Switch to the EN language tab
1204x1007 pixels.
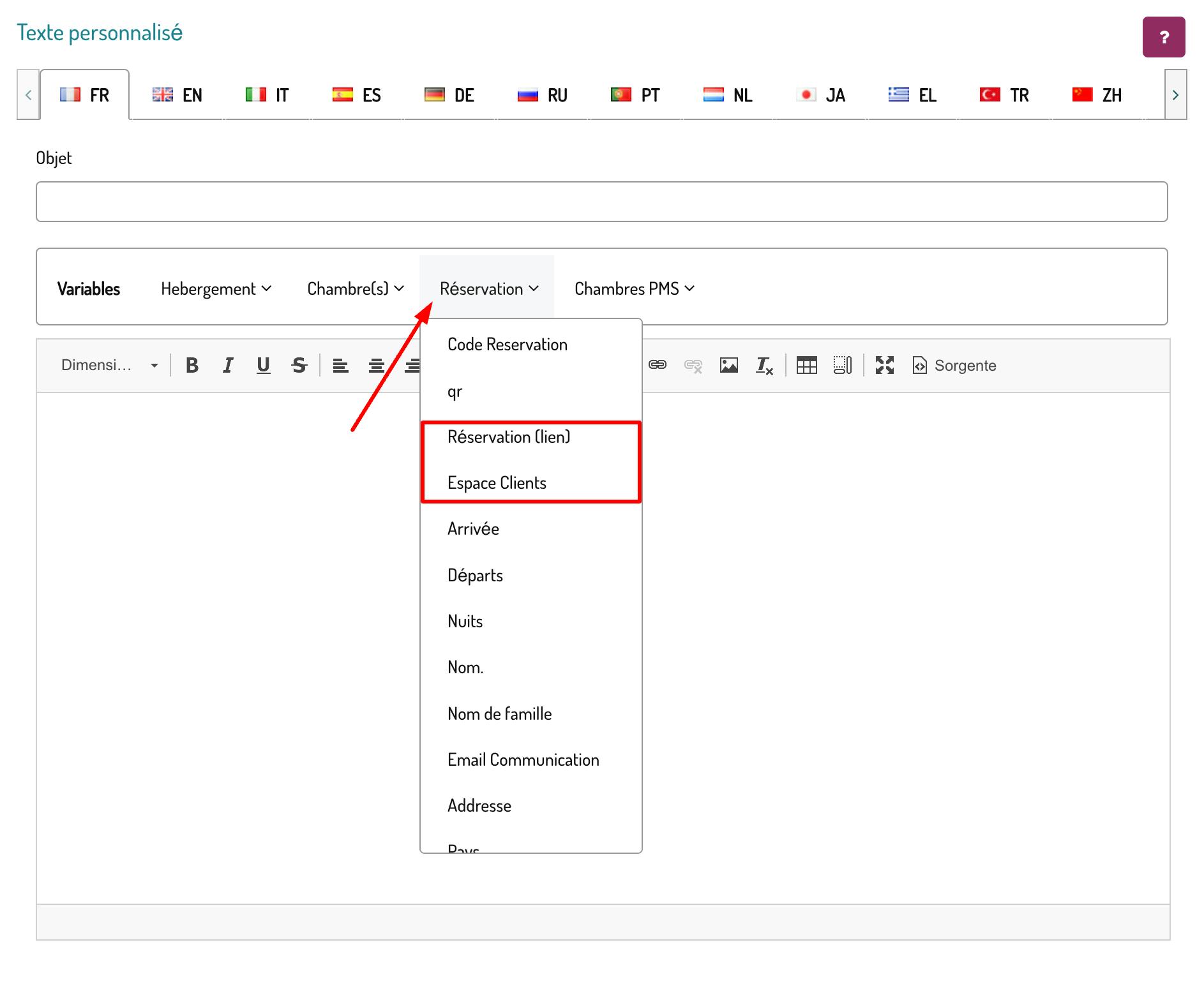(177, 95)
